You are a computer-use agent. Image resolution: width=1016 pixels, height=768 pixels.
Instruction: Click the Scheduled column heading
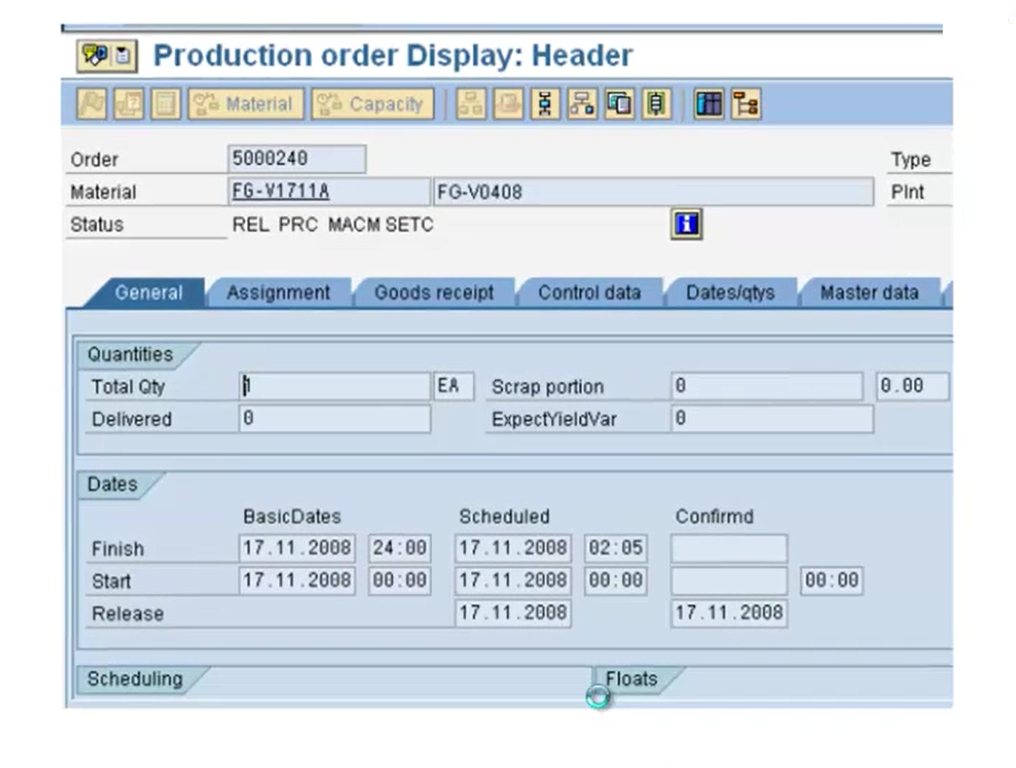(x=504, y=517)
